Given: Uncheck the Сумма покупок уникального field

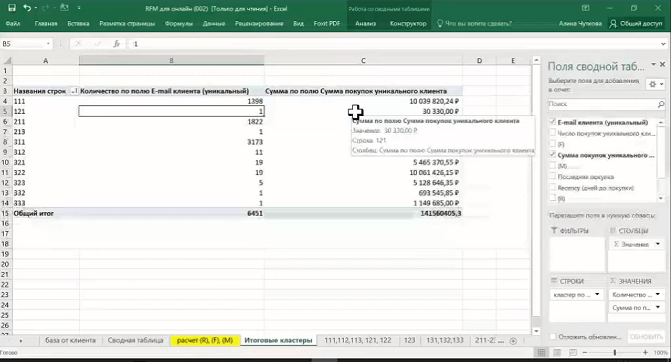Looking at the screenshot, I should click(553, 155).
